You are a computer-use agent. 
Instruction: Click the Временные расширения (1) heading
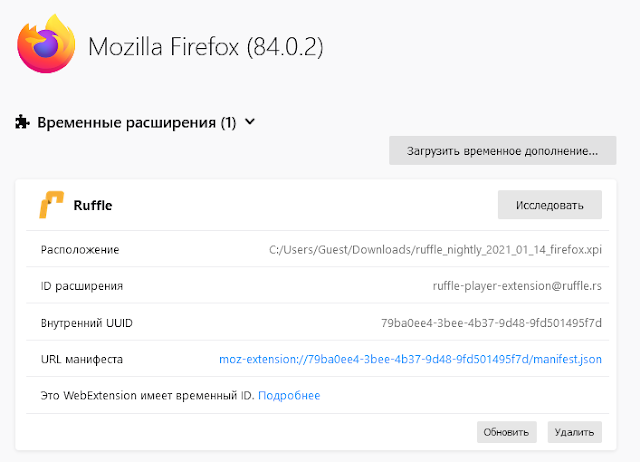(x=136, y=123)
